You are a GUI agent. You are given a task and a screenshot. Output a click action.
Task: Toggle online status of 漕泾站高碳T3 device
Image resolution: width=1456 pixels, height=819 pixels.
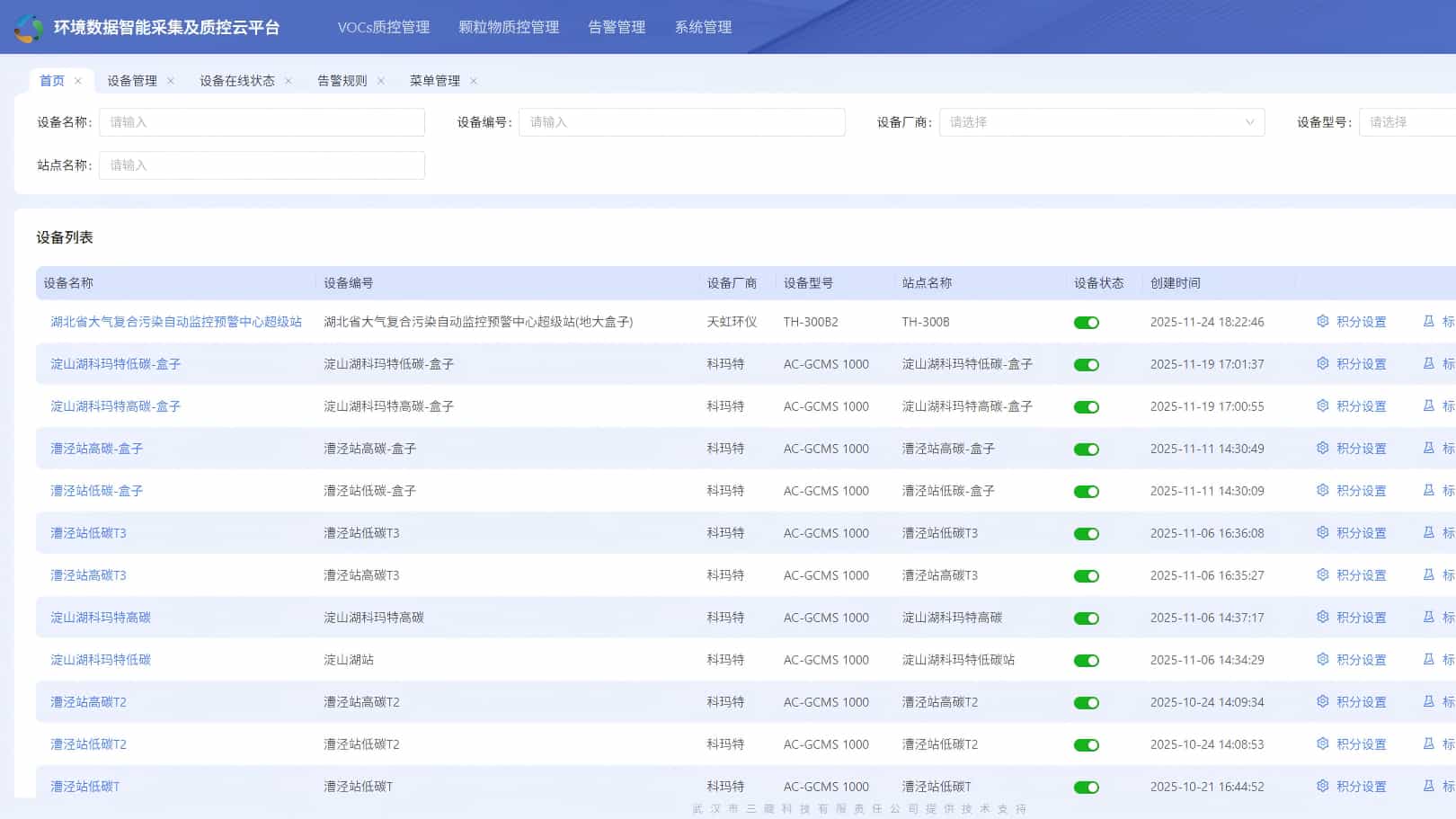[1088, 575]
